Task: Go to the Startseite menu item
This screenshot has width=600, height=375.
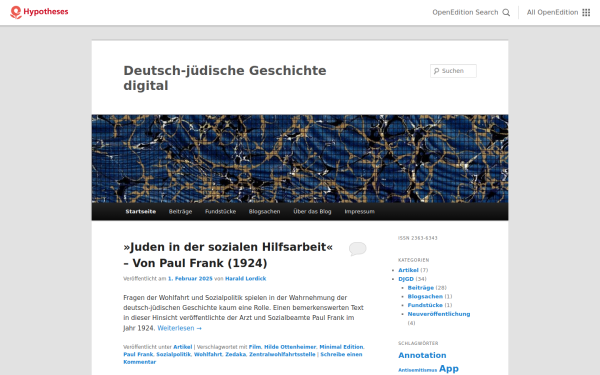Action: (x=140, y=211)
